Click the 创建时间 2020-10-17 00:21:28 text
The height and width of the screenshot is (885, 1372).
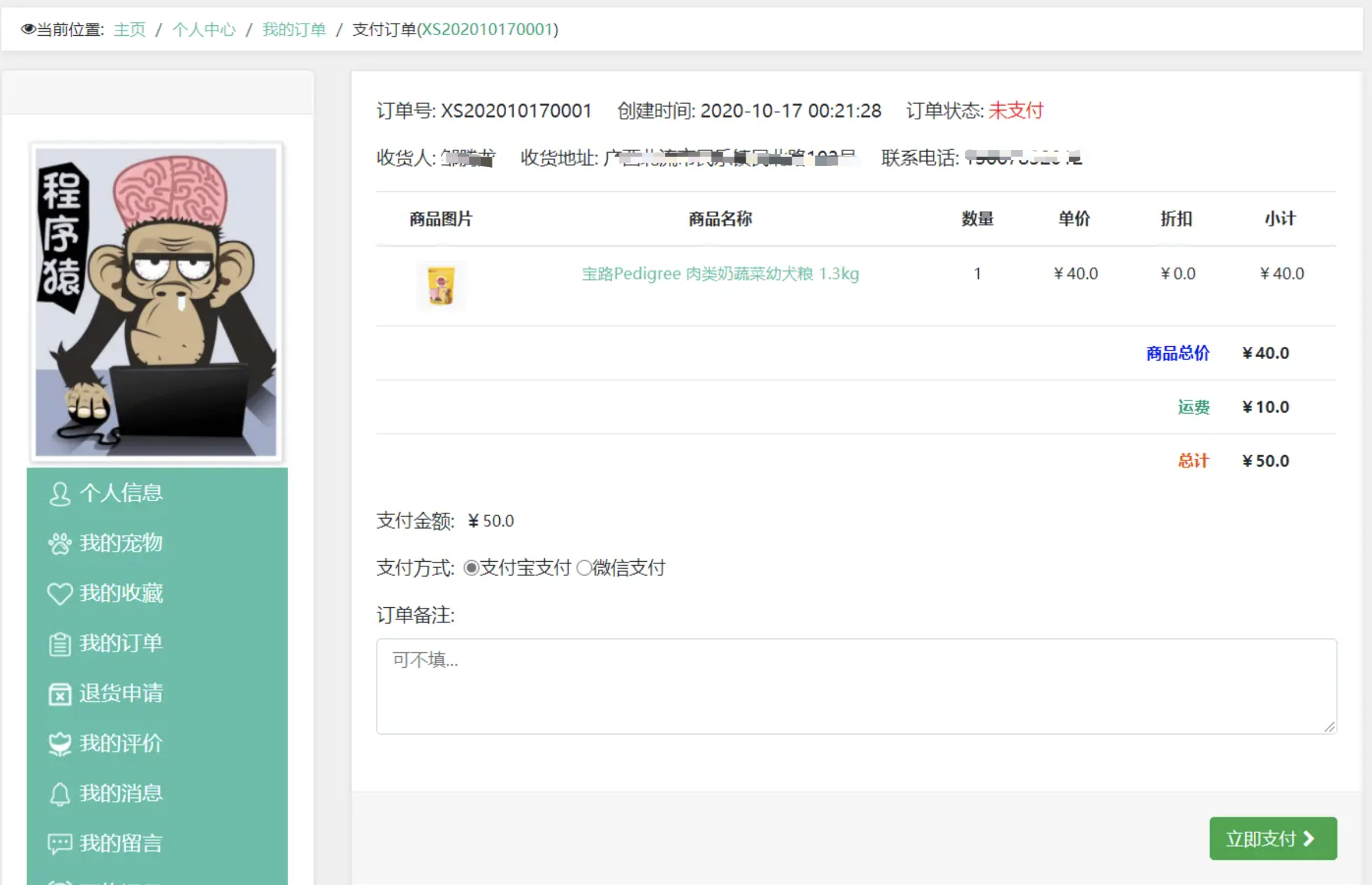749,111
